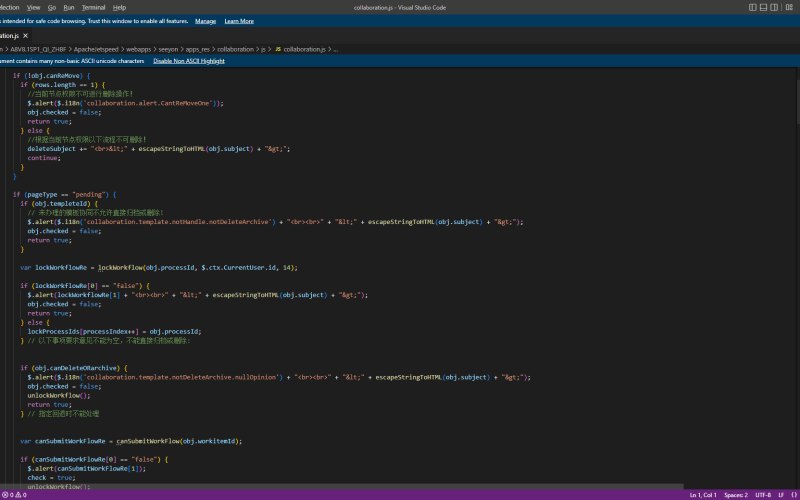Screen dimensions: 800x500
Task: Click '$.alert(canSubmitWorkFlowRe[1]);' line
Action: 87,468
